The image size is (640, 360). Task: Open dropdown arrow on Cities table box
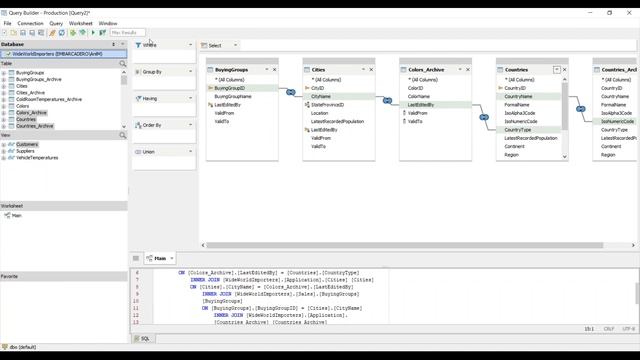coord(363,70)
